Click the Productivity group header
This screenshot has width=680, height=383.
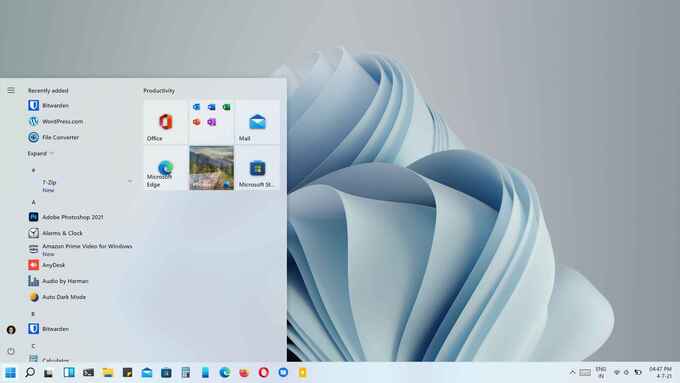pos(159,91)
